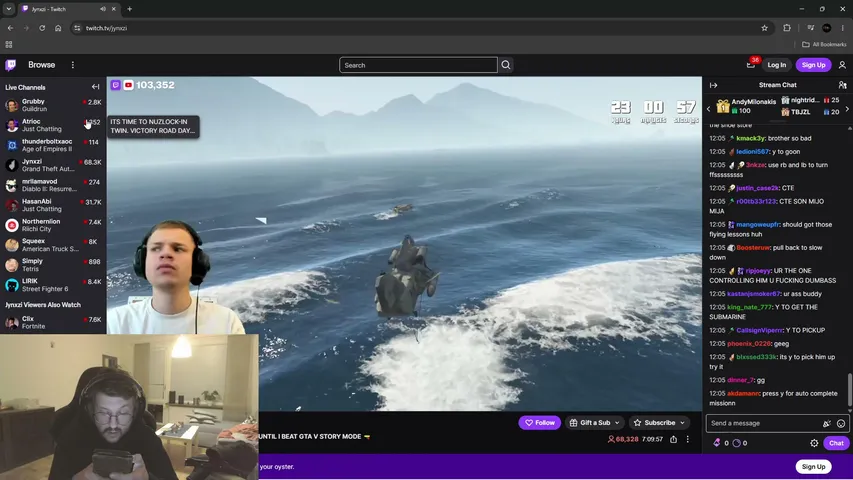The width and height of the screenshot is (853, 480).
Task: Show previous gift leaderboard entries
Action: [708, 109]
